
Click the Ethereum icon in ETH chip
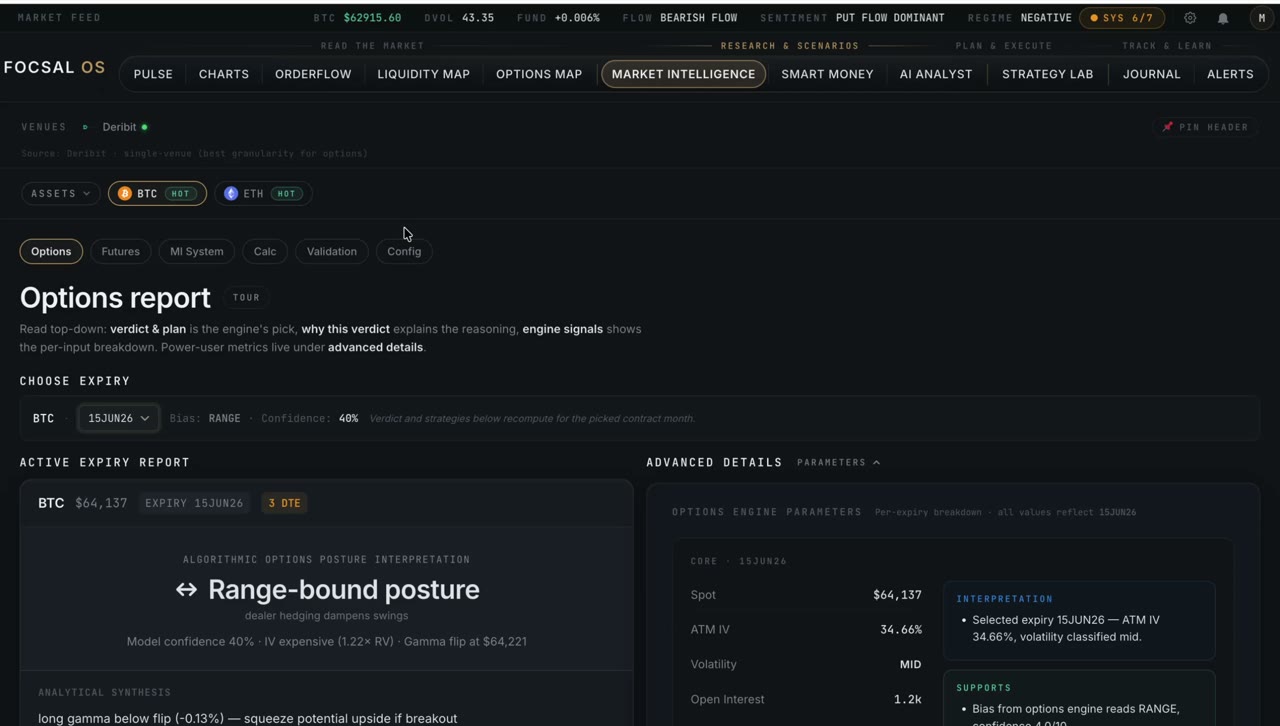[x=231, y=194]
